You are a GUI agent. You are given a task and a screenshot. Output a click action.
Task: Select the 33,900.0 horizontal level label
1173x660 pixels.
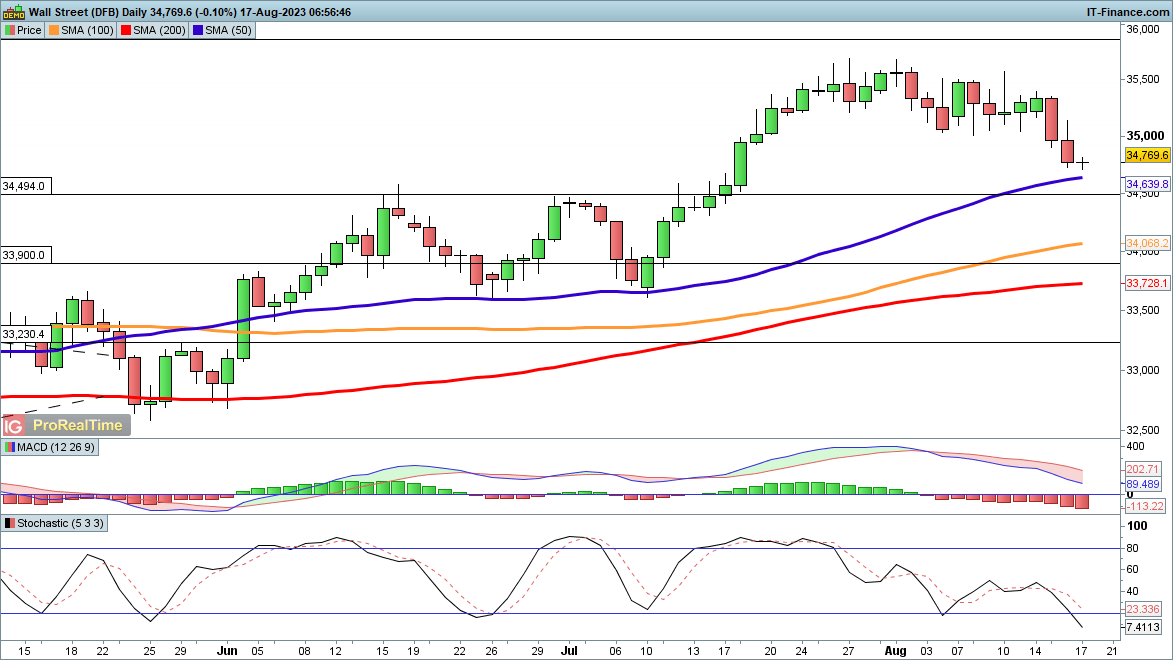(x=25, y=255)
